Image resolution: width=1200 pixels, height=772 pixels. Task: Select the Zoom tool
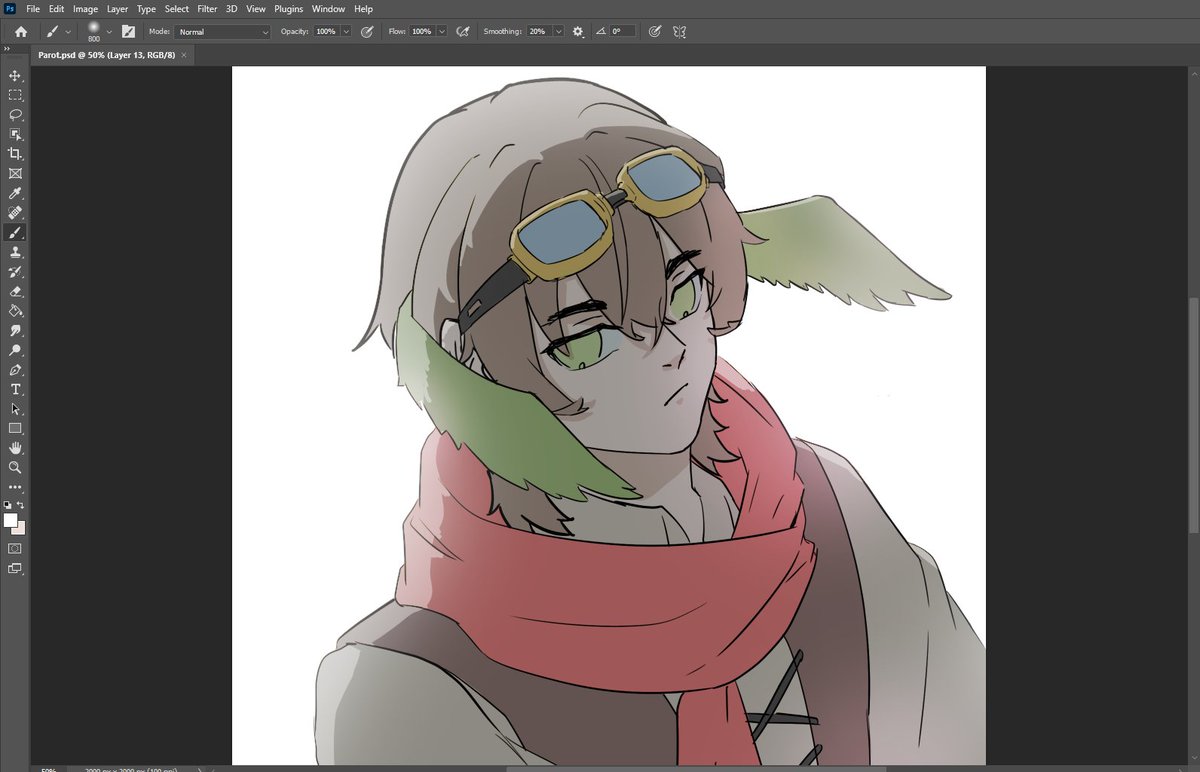click(15, 467)
